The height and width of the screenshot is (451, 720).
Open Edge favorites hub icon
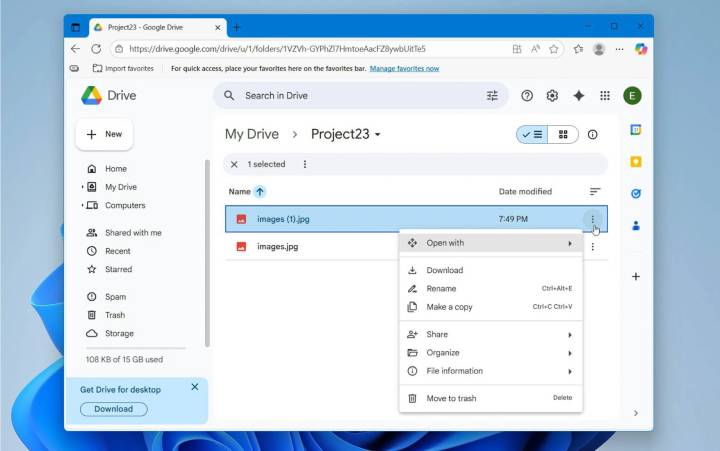click(578, 49)
